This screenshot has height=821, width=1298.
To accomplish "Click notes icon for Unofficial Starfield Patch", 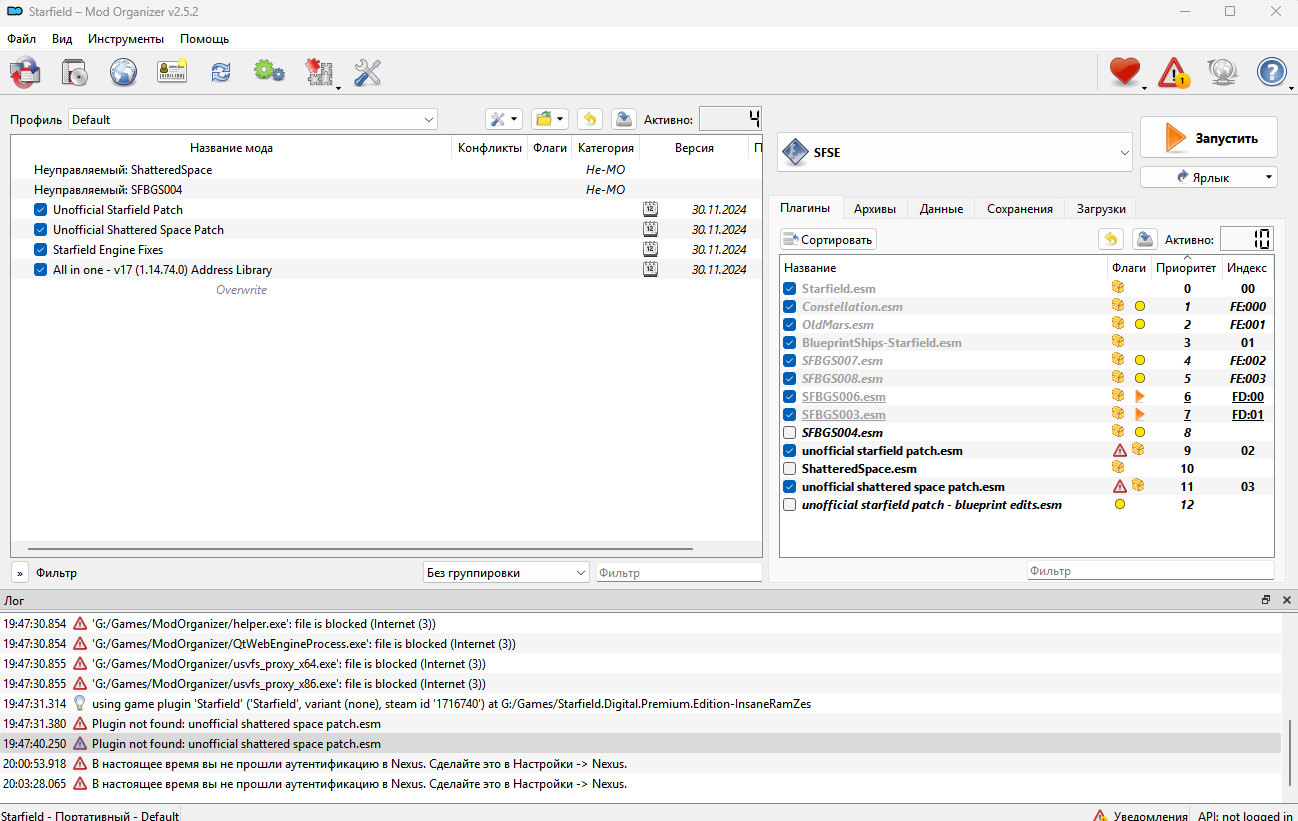I will (x=650, y=209).
